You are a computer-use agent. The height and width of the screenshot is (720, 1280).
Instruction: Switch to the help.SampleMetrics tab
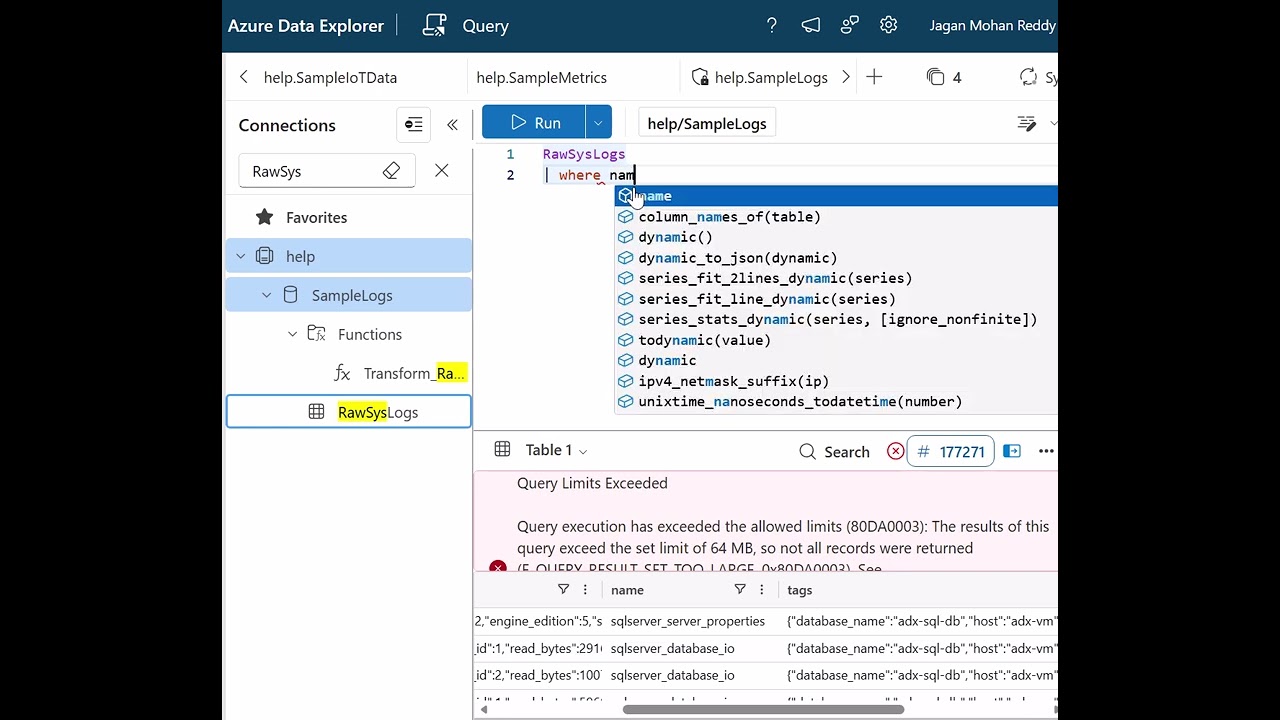(x=541, y=77)
